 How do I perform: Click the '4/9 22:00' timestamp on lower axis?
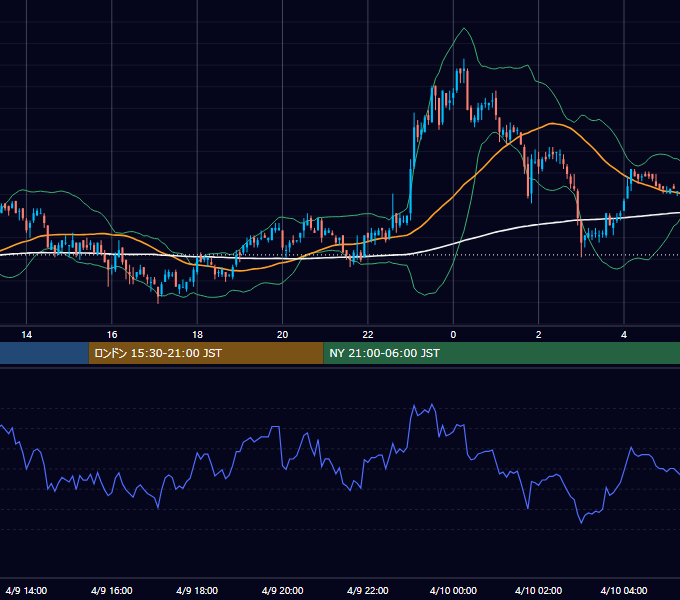coord(368,590)
